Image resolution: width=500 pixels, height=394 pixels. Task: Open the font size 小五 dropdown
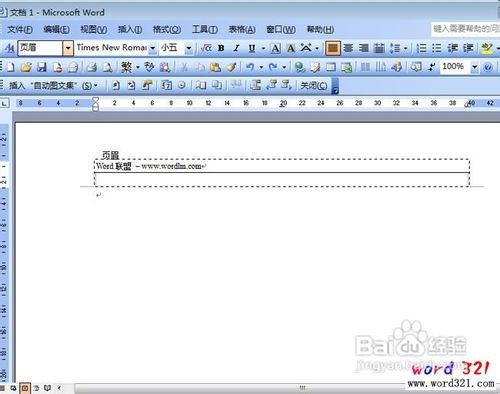pos(189,48)
